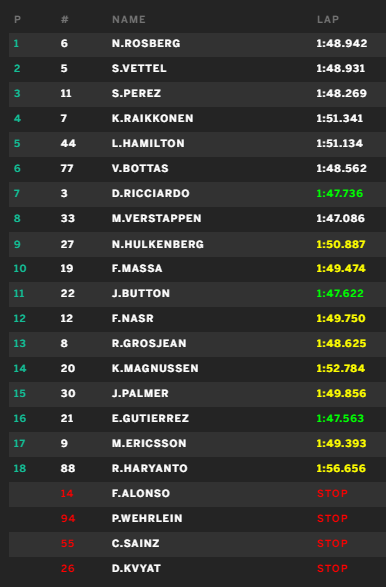The image size is (386, 587).
Task: Select F.NASR driver name
Action: click(x=133, y=319)
